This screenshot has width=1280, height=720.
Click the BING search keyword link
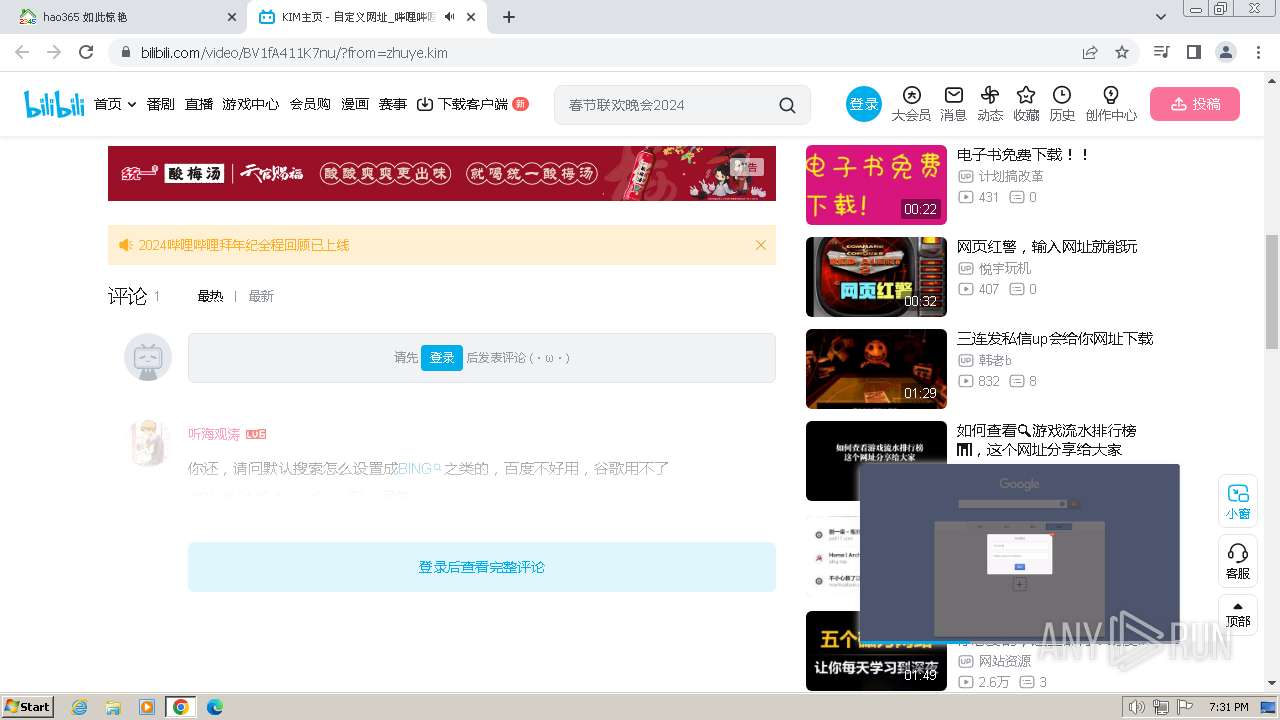(x=419, y=468)
